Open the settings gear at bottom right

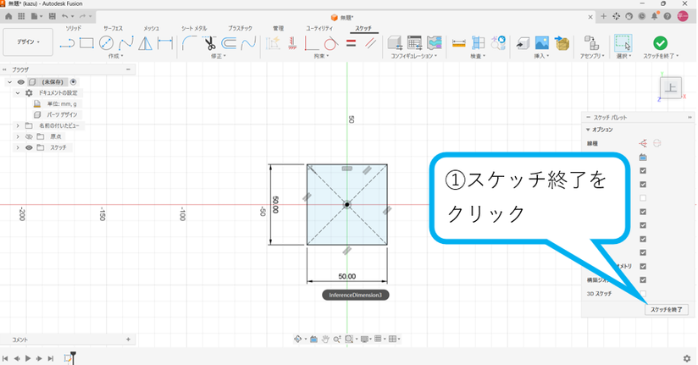click(687, 358)
